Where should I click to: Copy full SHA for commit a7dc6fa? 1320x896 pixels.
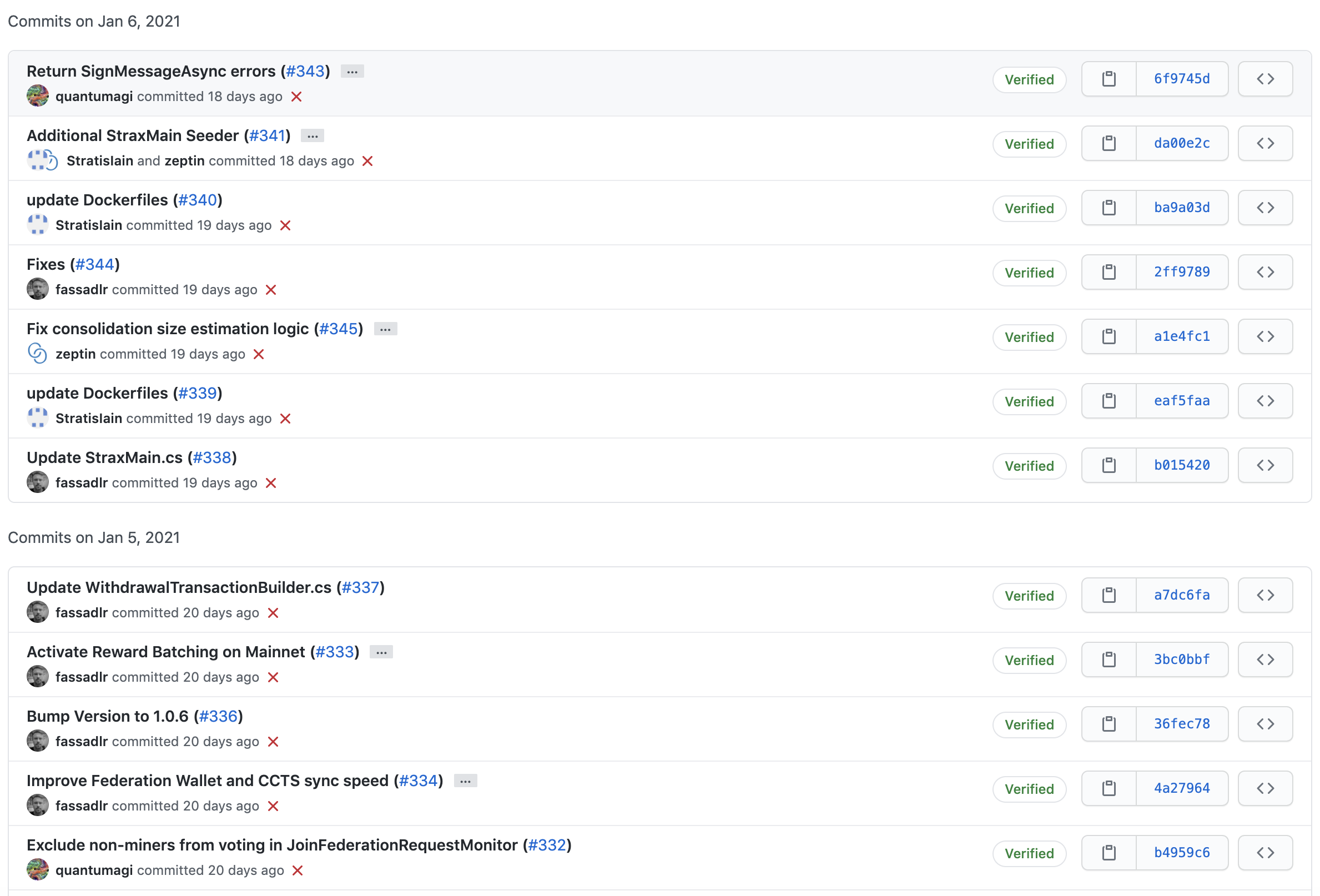tap(1108, 595)
